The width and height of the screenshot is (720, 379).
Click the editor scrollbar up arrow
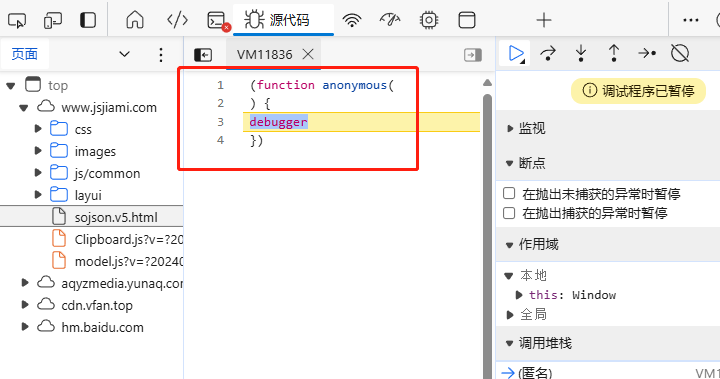pos(487,83)
